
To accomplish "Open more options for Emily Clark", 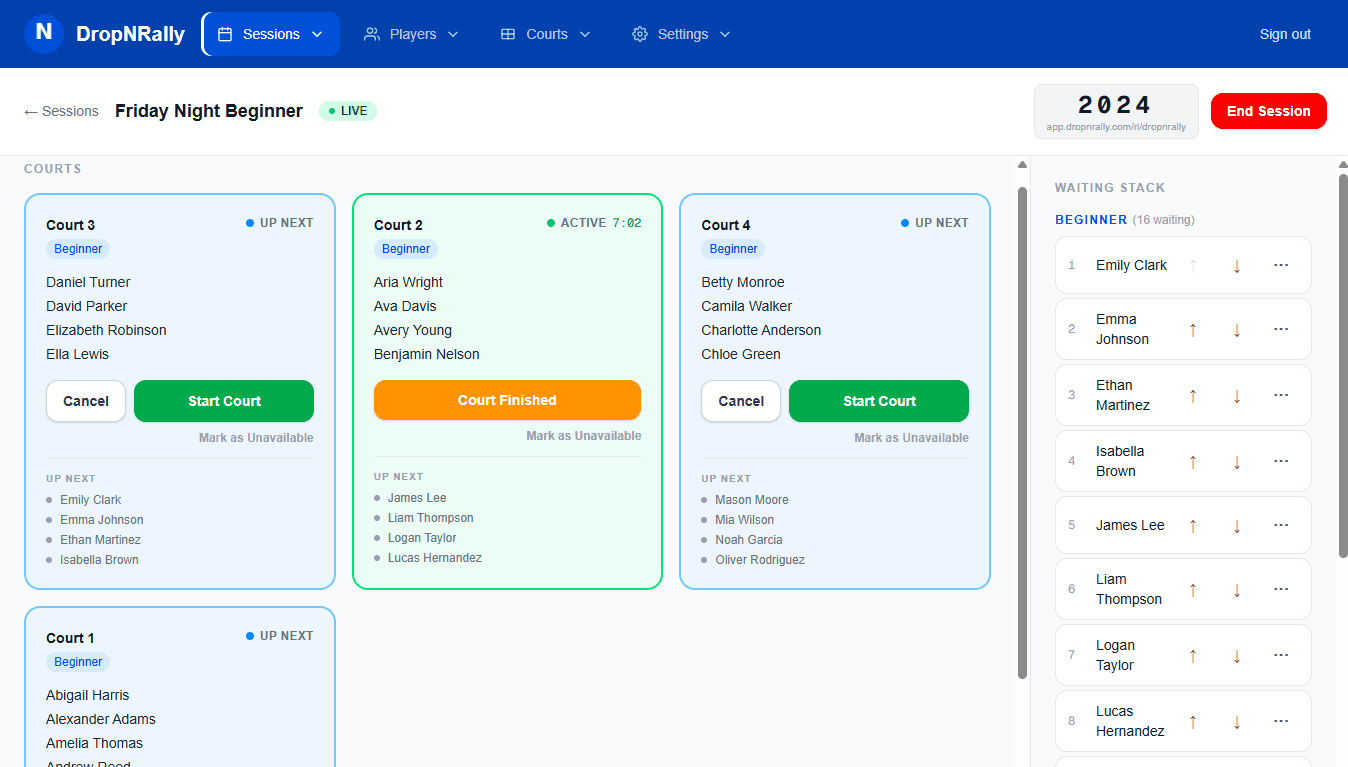I will (1281, 266).
